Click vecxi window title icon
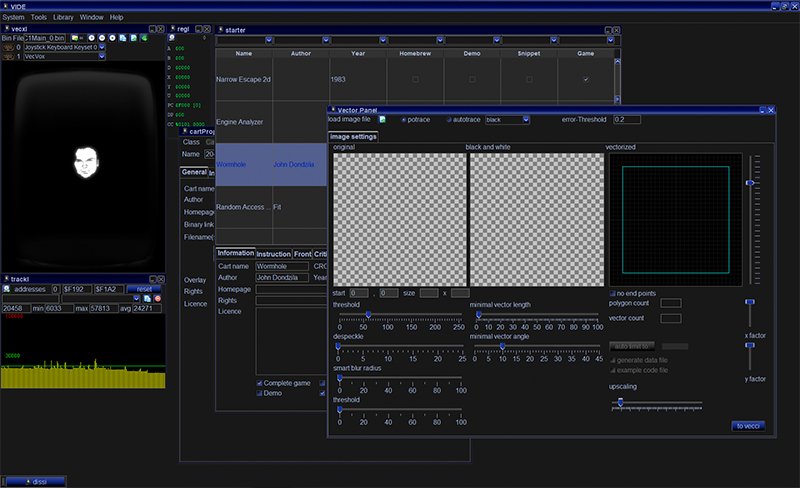The image size is (800, 488). pyautogui.click(x=7, y=29)
